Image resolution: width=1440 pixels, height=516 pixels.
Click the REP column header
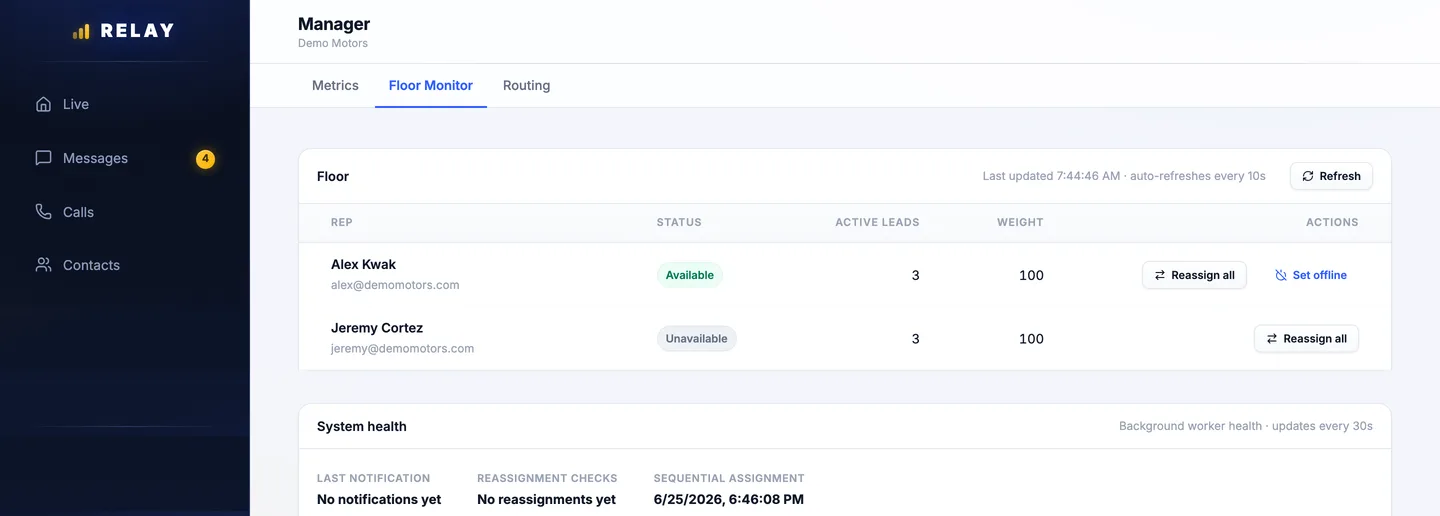342,222
